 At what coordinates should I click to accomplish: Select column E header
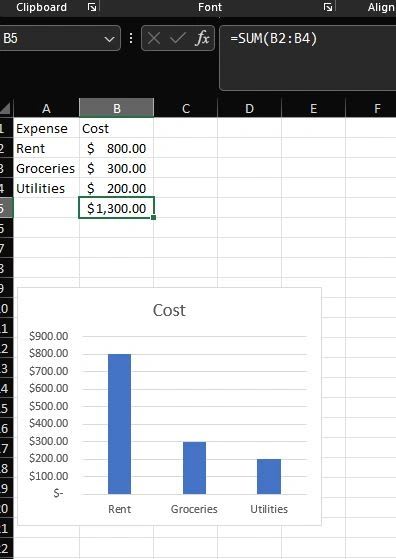pos(313,108)
